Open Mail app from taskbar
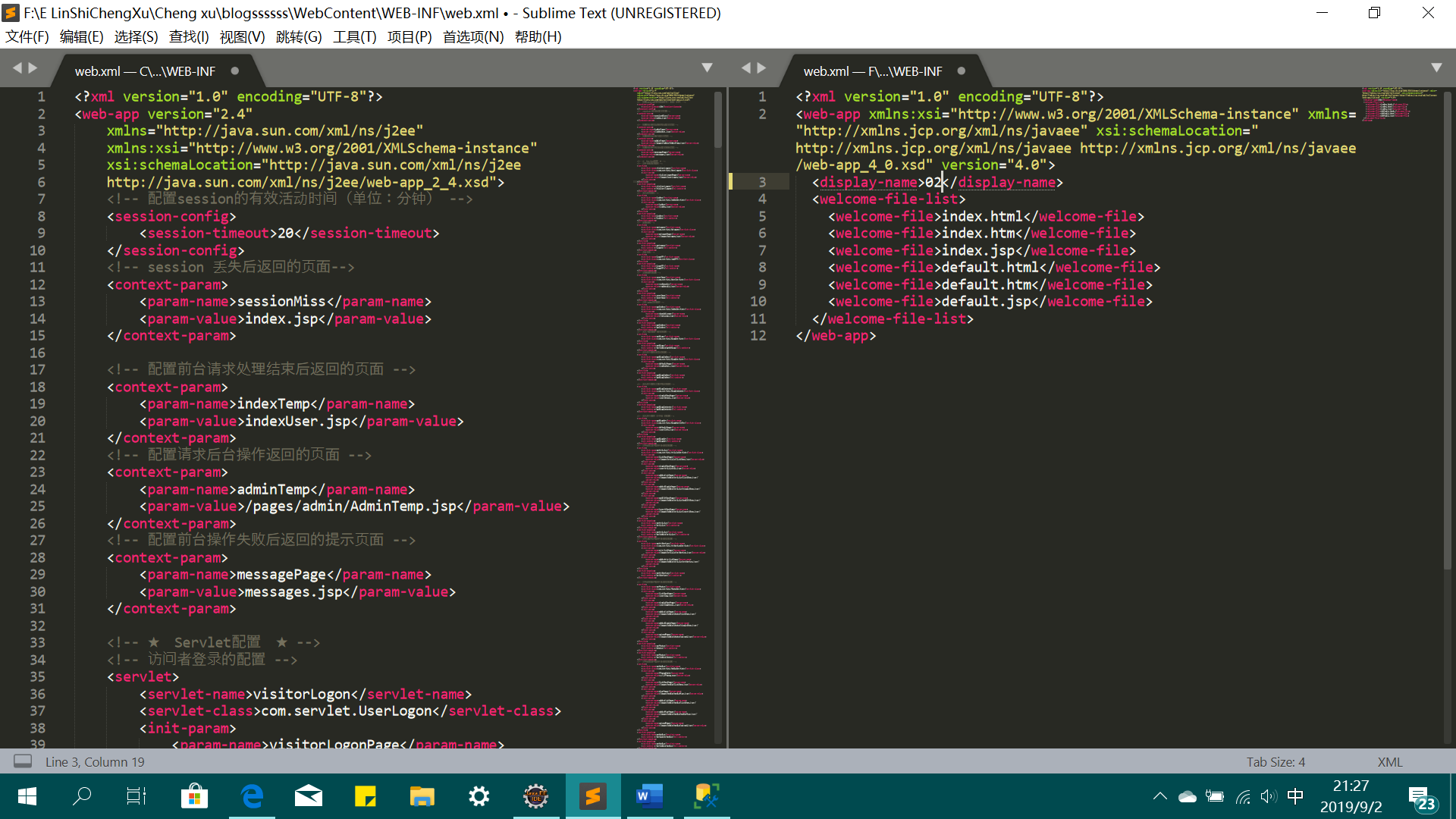This screenshot has height=819, width=1456. pos(308,796)
